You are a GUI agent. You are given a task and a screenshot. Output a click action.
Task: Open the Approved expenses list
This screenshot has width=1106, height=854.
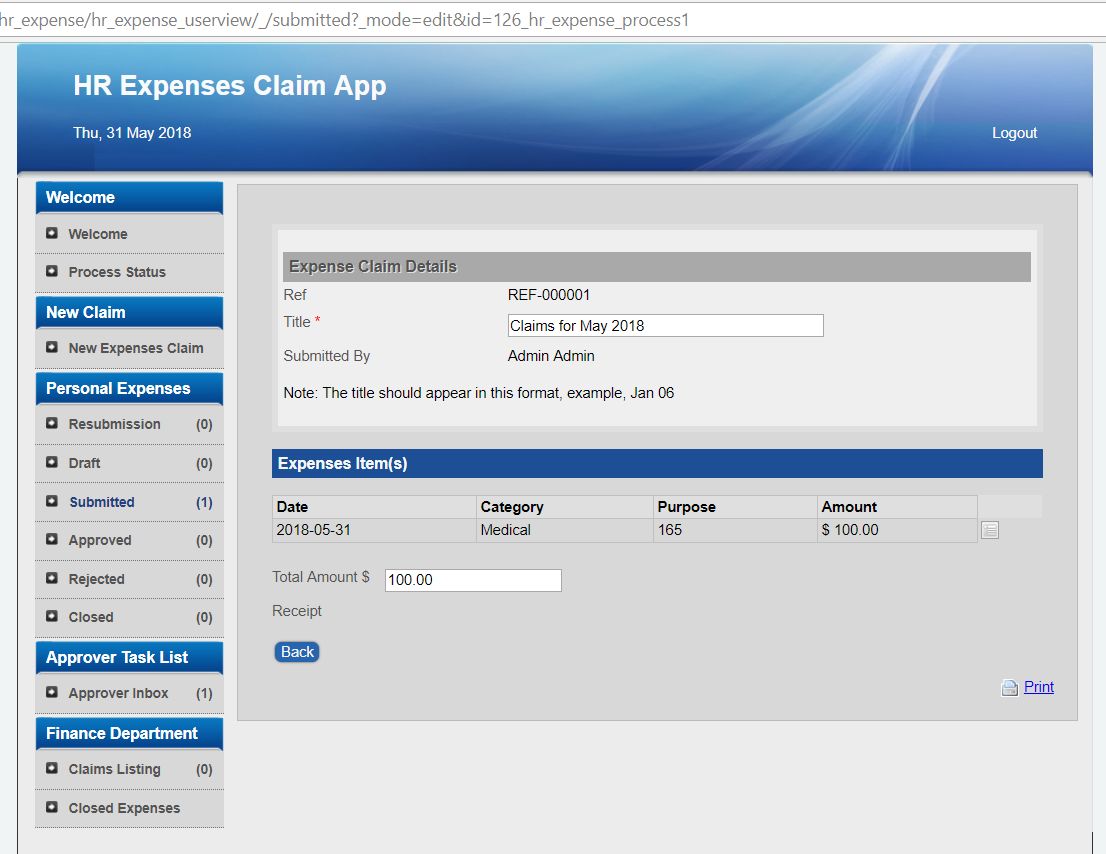tap(100, 540)
